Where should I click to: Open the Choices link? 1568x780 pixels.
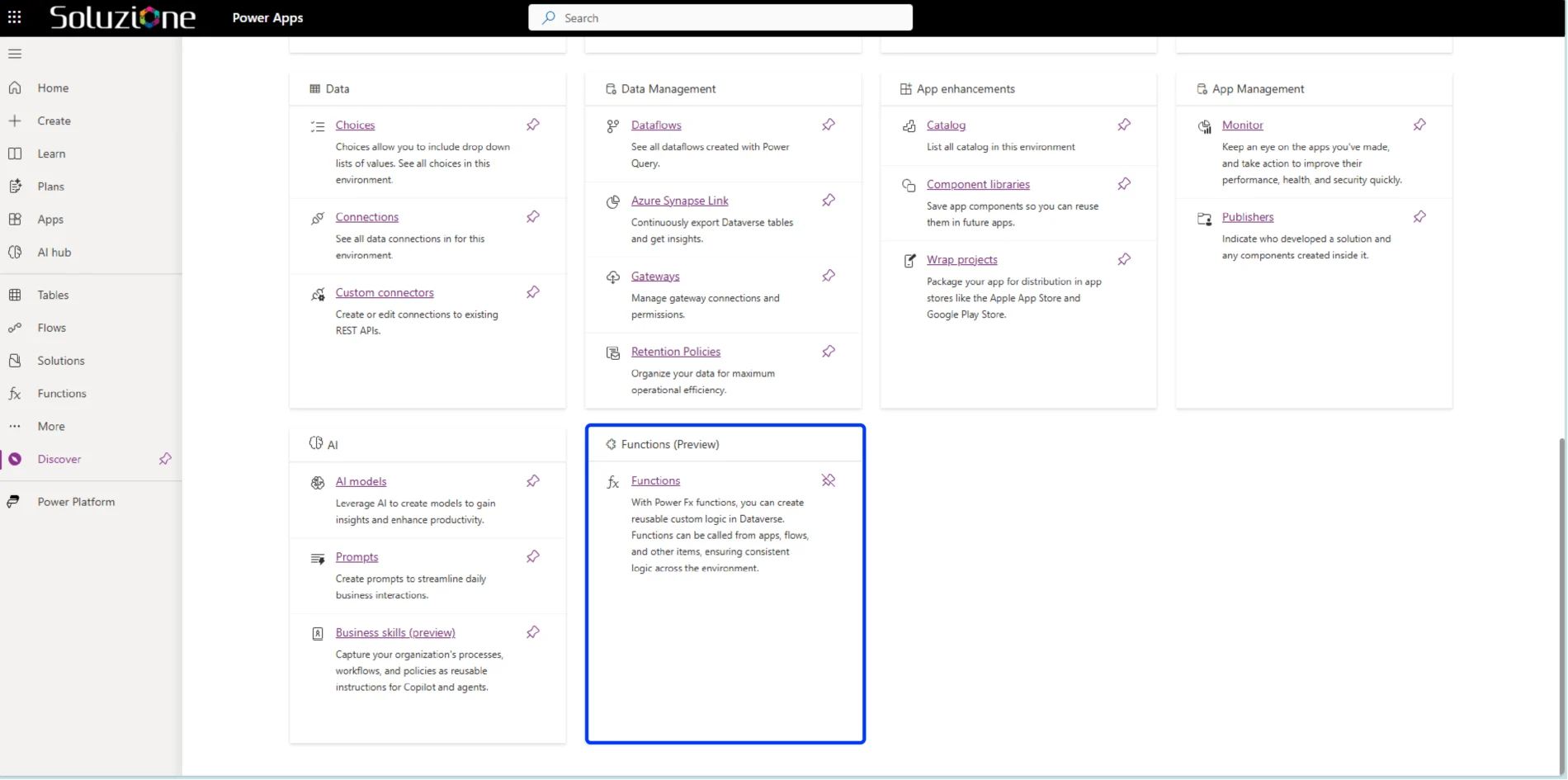tap(355, 125)
